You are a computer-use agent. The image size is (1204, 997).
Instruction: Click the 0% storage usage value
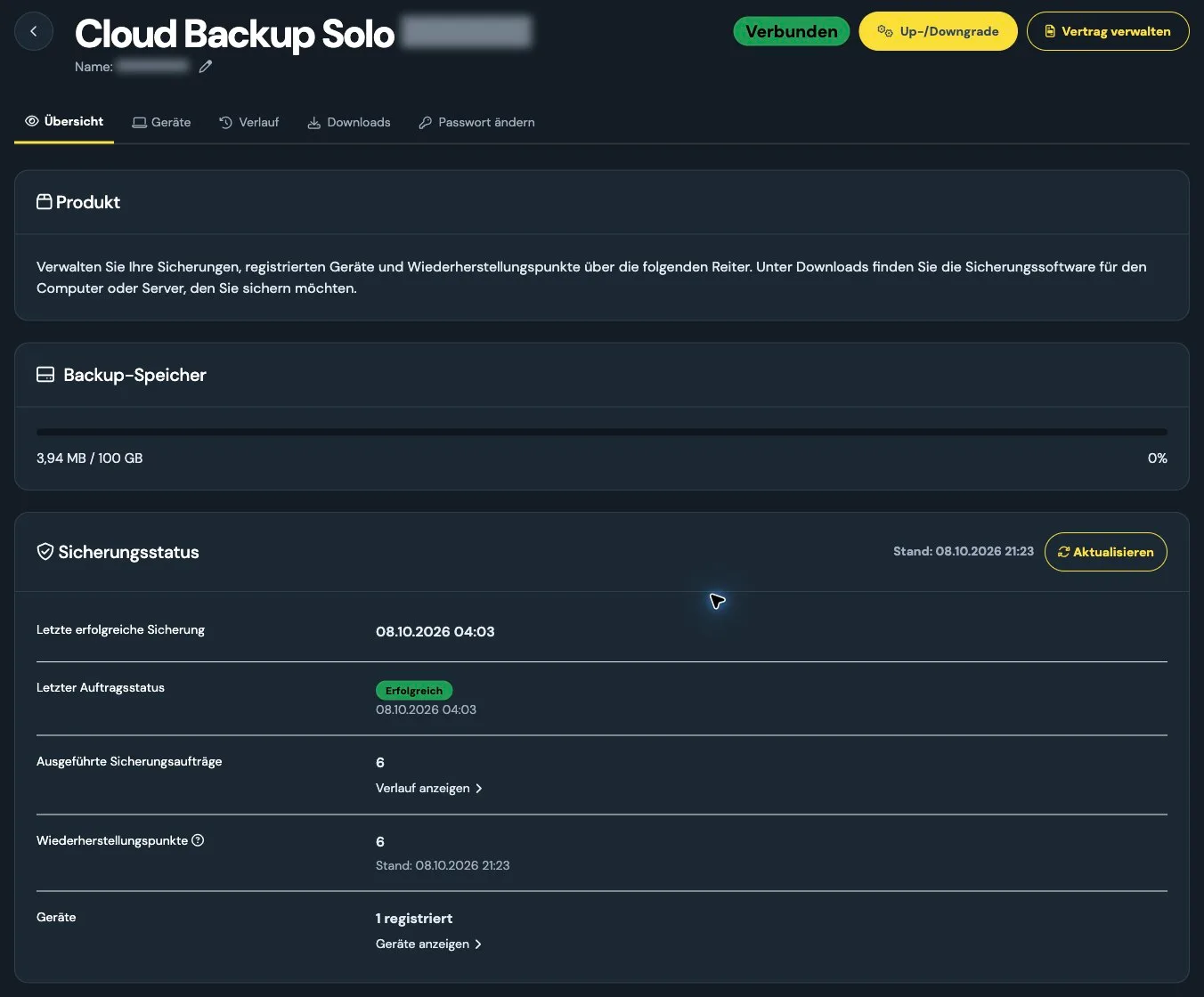1157,458
